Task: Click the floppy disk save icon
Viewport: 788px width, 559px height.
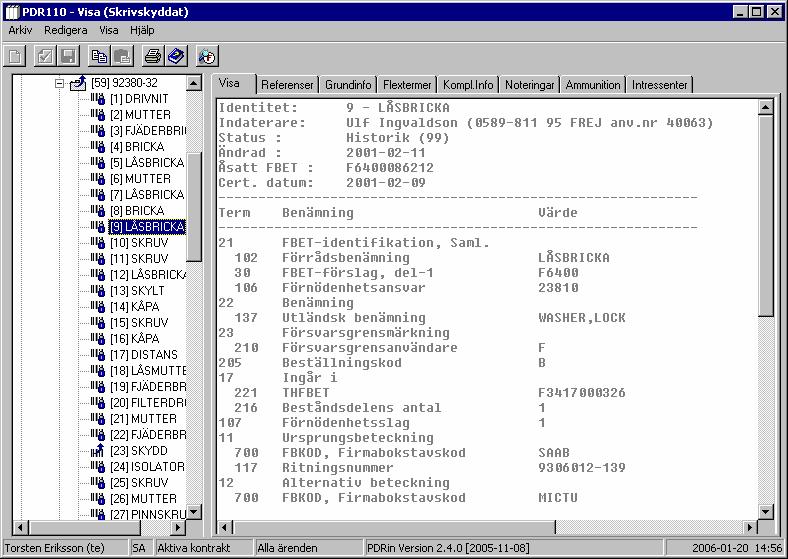Action: click(x=68, y=56)
